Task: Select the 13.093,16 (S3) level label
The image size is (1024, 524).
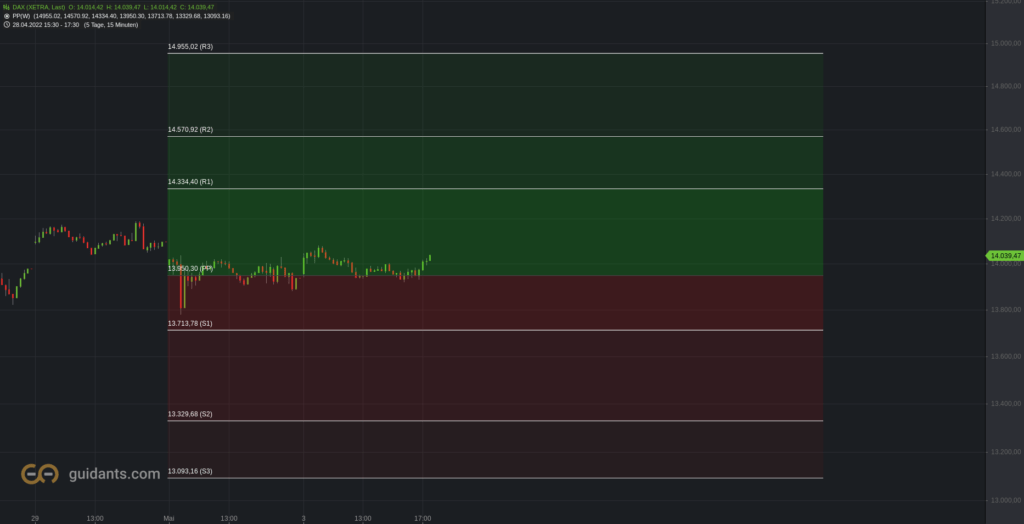Action: coord(190,471)
